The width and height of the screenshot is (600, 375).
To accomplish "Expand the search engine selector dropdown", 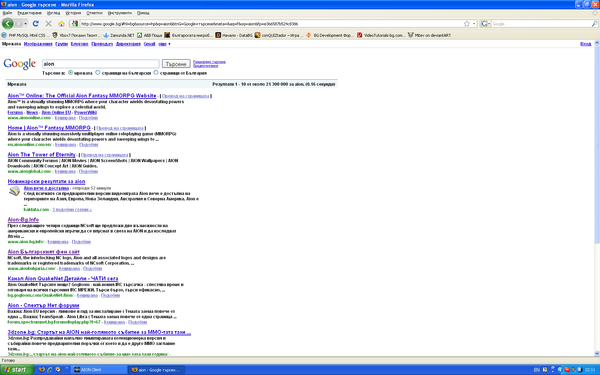I will 486,24.
